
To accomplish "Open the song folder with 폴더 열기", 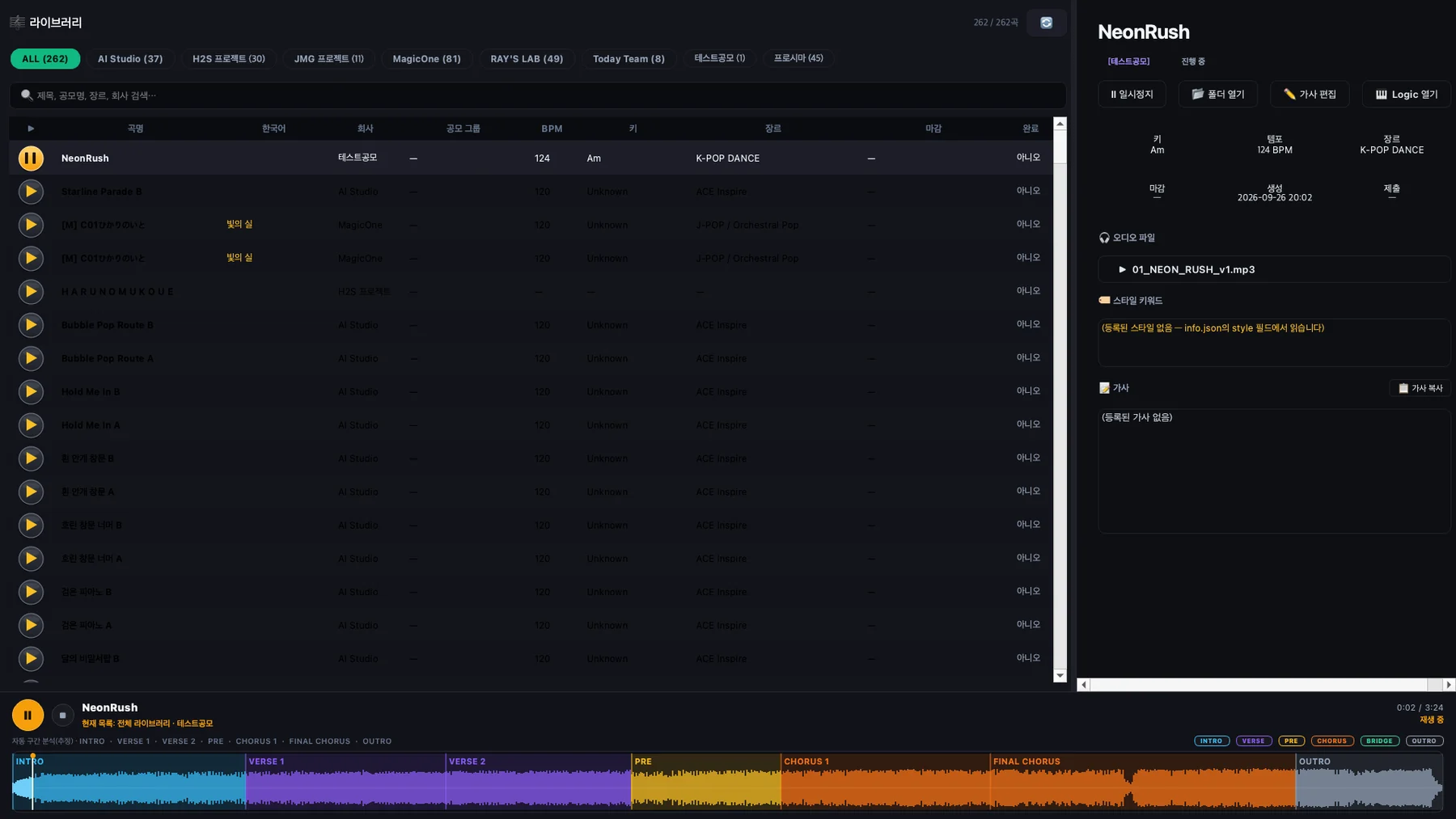I will click(x=1217, y=95).
